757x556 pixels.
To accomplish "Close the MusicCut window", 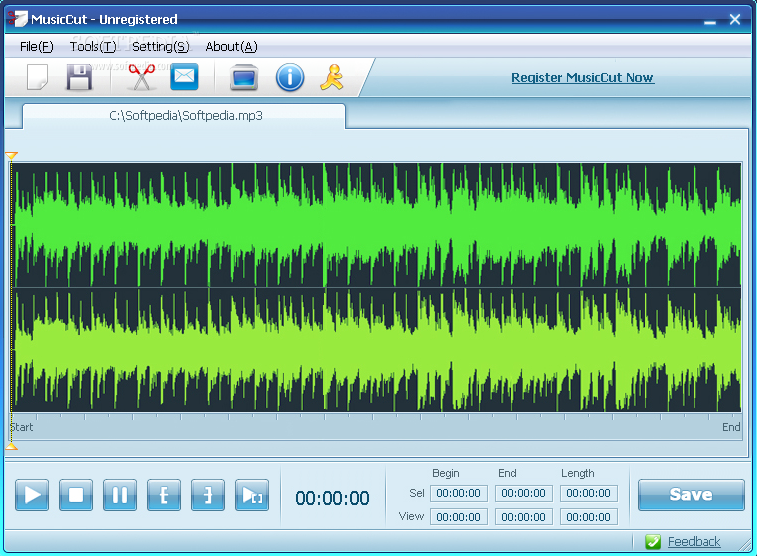I will pyautogui.click(x=735, y=19).
